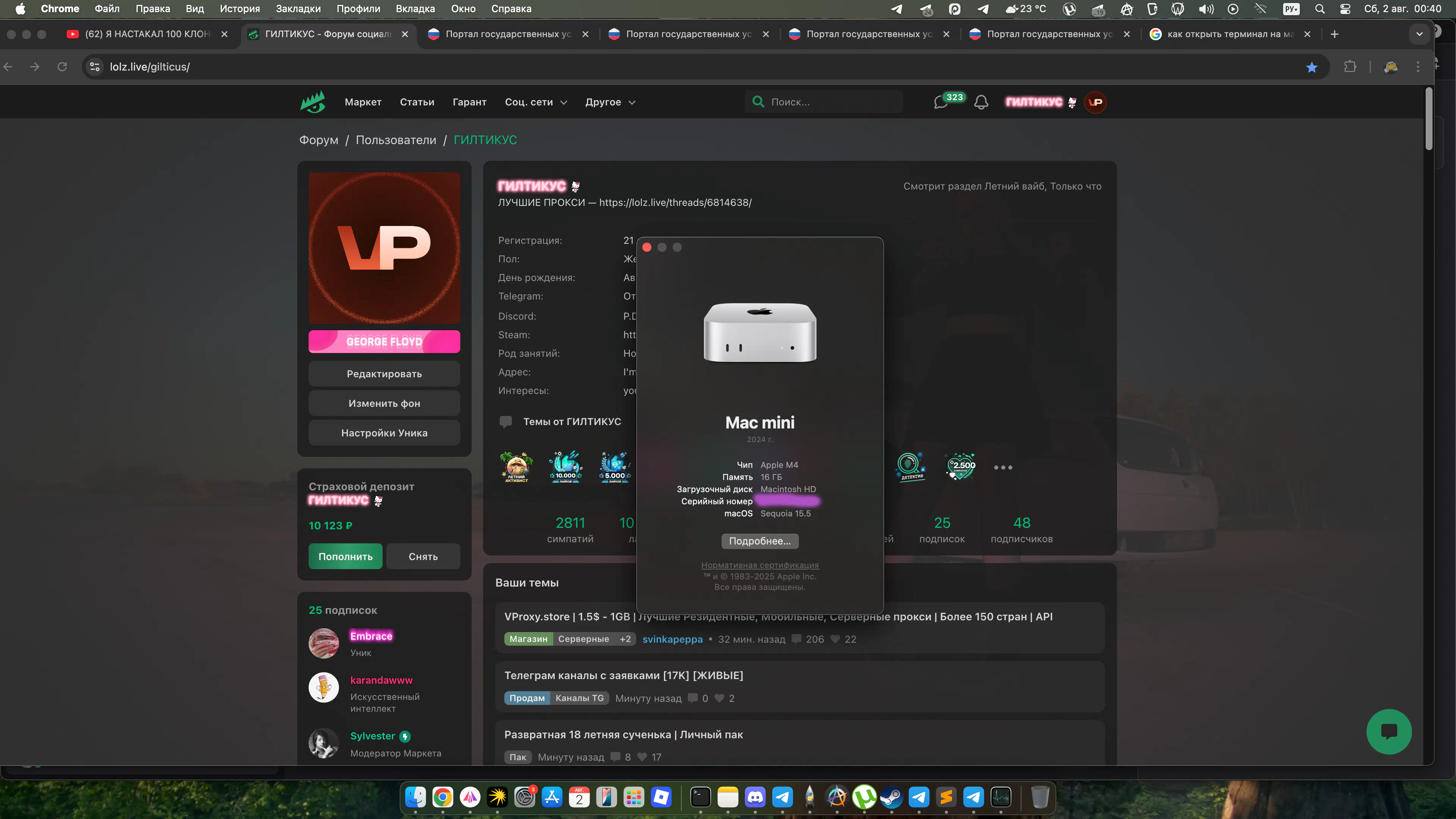The image size is (1456, 819).
Task: Open the Закладки menu in menu bar
Action: coord(298,8)
